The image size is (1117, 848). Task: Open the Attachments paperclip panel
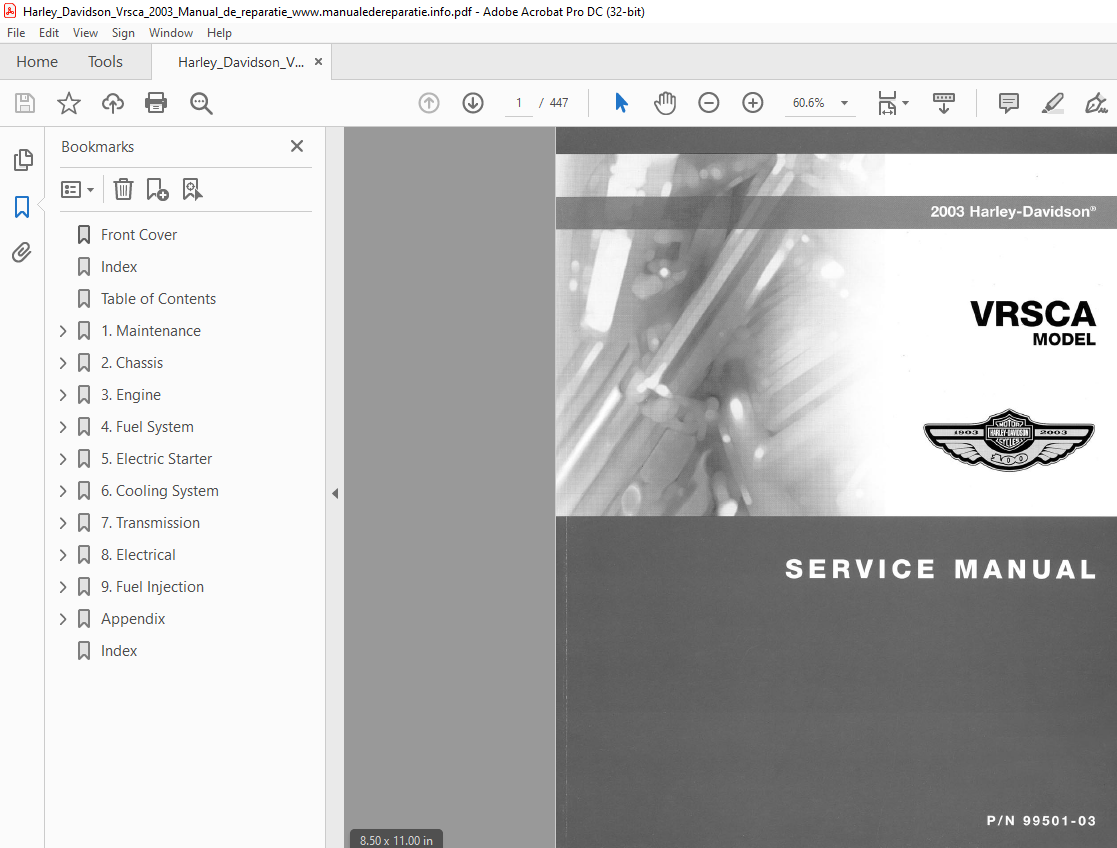(x=22, y=252)
